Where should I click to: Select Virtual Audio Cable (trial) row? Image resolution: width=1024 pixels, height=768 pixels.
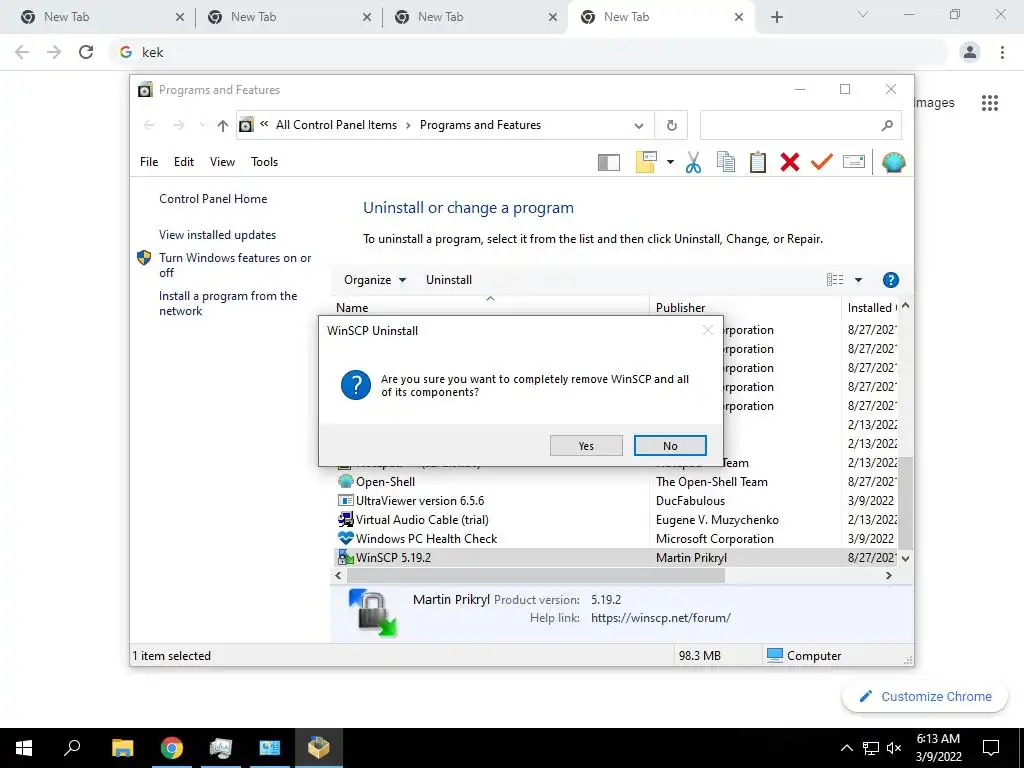point(614,520)
